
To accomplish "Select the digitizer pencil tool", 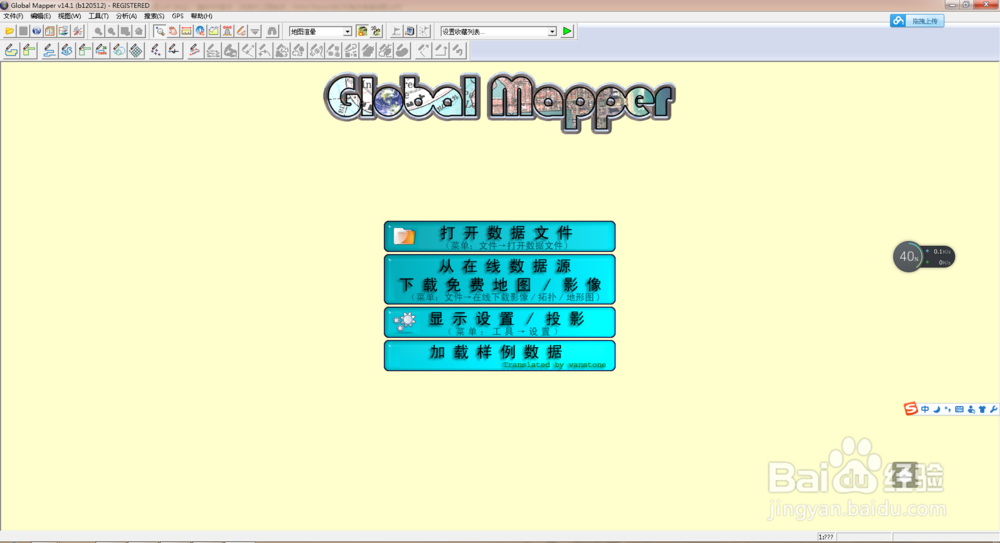I will coord(241,31).
